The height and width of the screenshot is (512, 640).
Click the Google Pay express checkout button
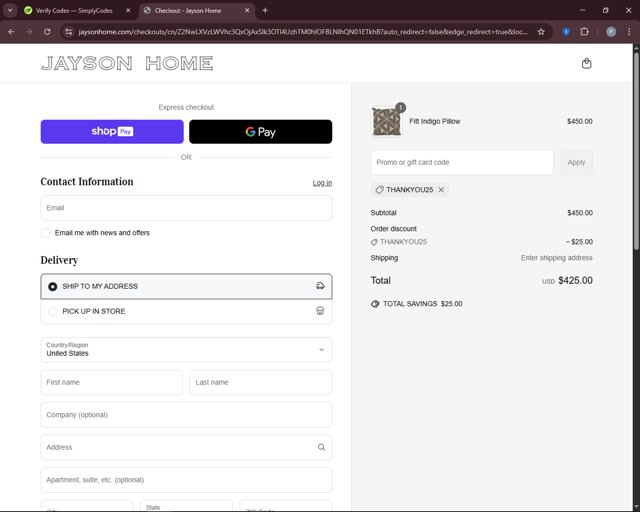(260, 131)
